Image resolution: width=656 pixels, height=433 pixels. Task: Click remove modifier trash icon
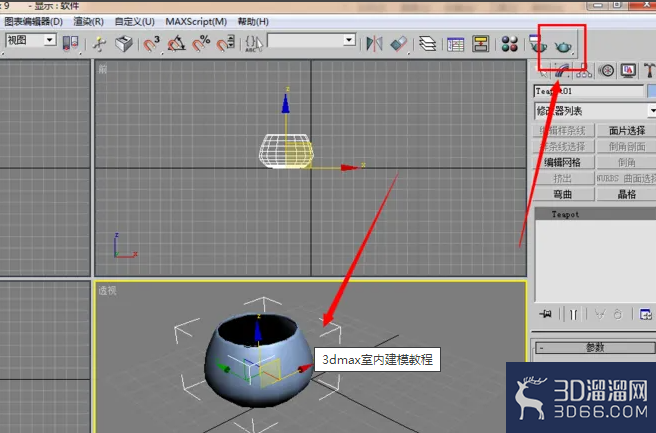pyautogui.click(x=618, y=314)
